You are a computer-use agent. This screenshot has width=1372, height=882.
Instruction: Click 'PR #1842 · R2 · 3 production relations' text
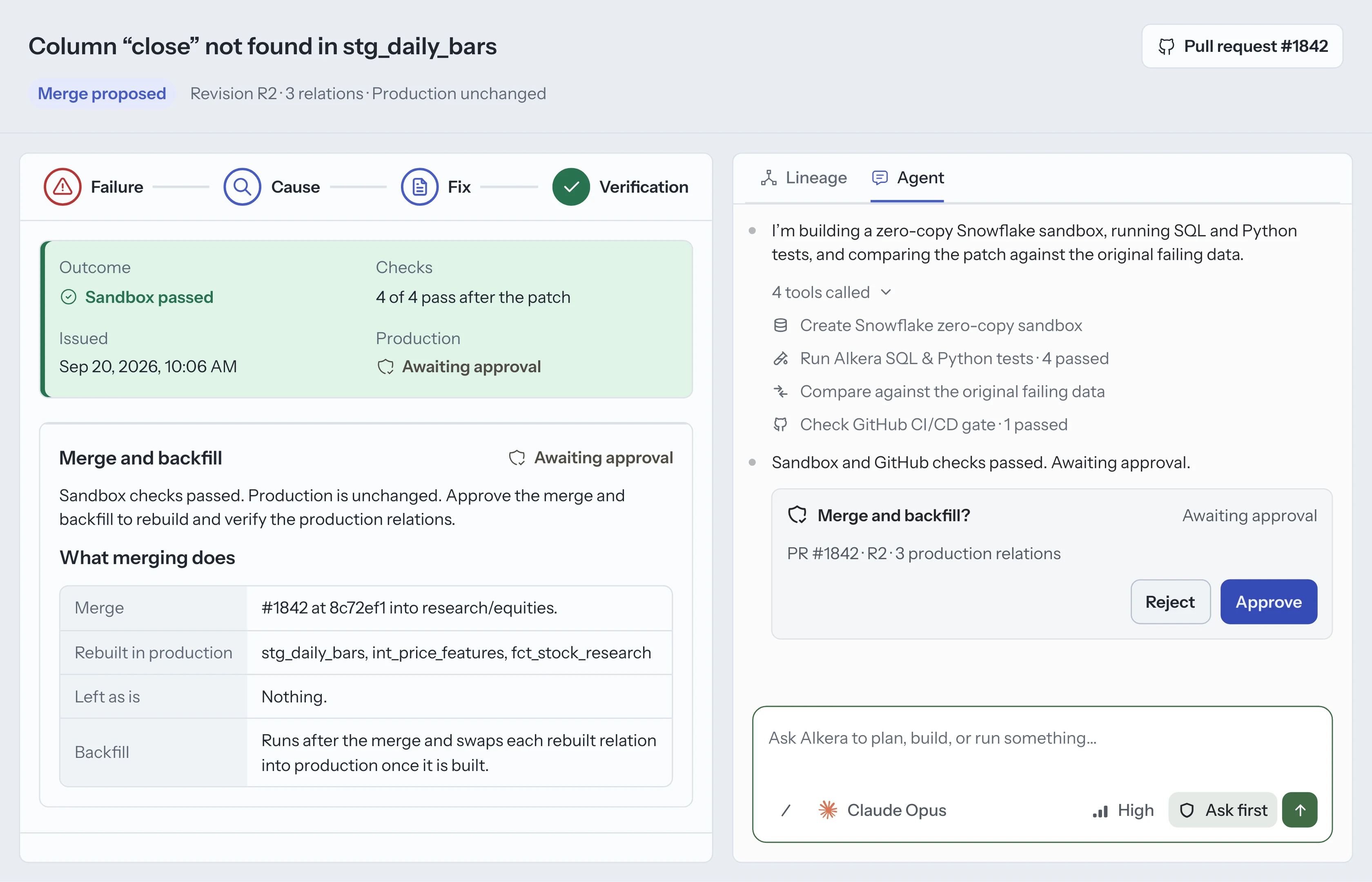(x=924, y=554)
